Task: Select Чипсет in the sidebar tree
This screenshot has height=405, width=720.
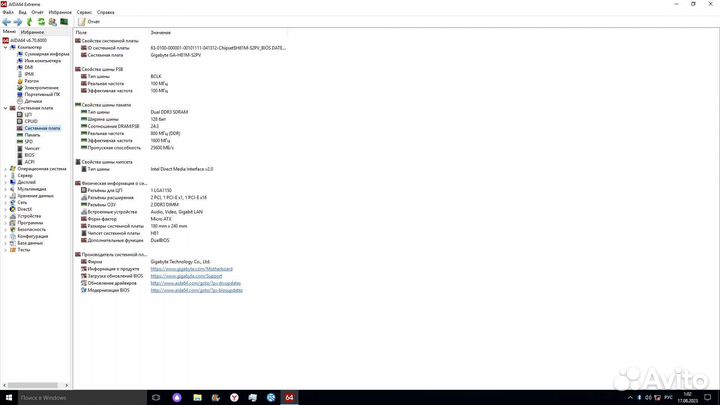Action: [32, 148]
